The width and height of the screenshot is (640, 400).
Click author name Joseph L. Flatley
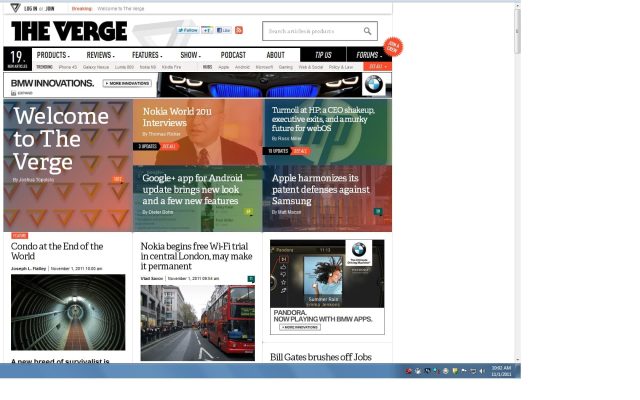[x=29, y=269]
